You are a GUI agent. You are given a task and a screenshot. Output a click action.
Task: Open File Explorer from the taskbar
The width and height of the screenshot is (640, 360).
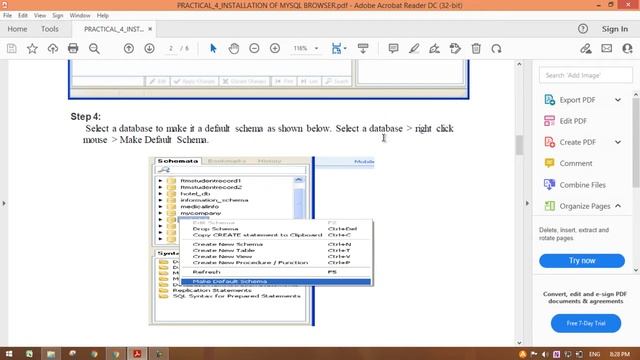click(x=51, y=354)
